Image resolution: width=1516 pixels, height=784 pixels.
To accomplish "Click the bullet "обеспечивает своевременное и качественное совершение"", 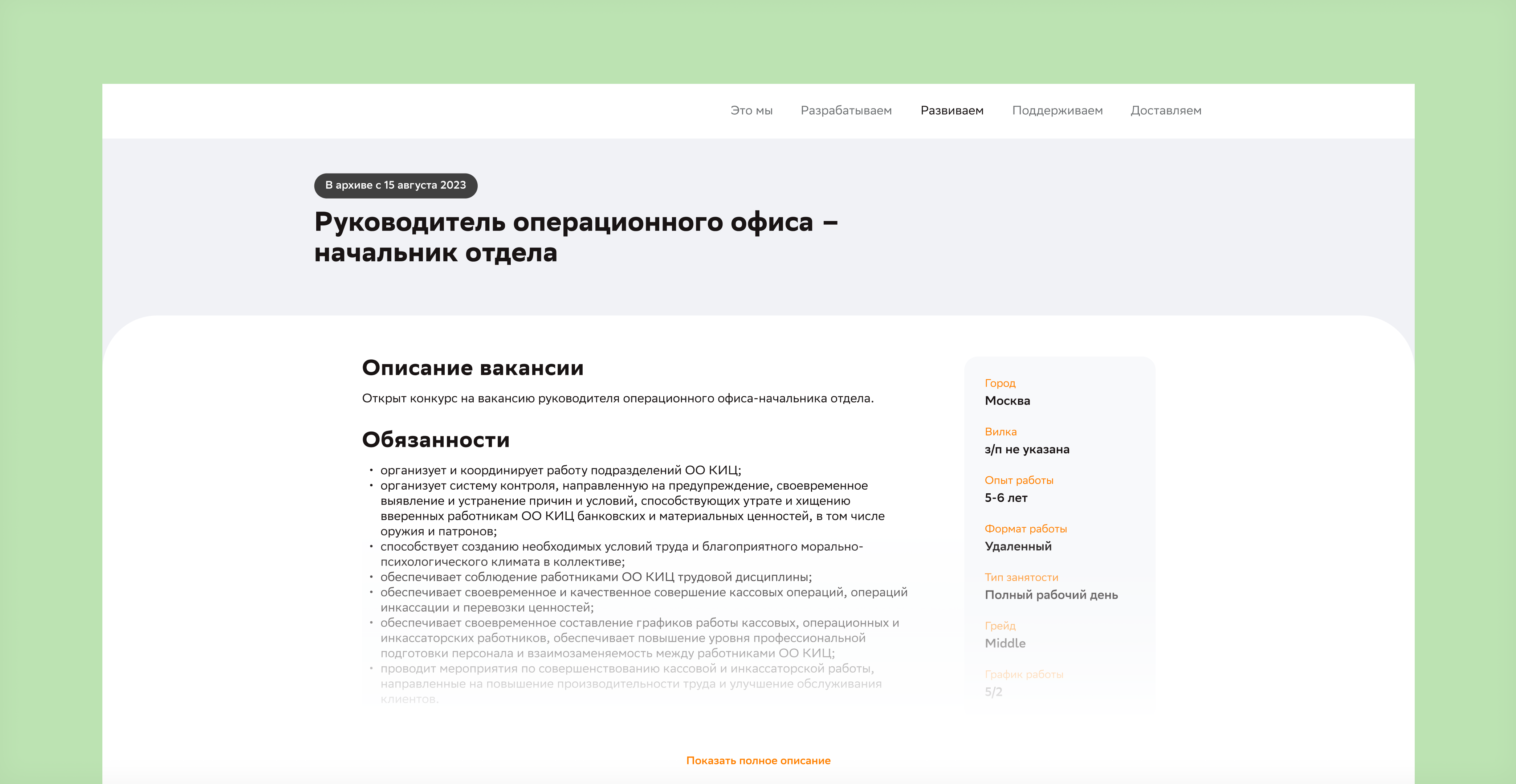I will click(x=644, y=600).
